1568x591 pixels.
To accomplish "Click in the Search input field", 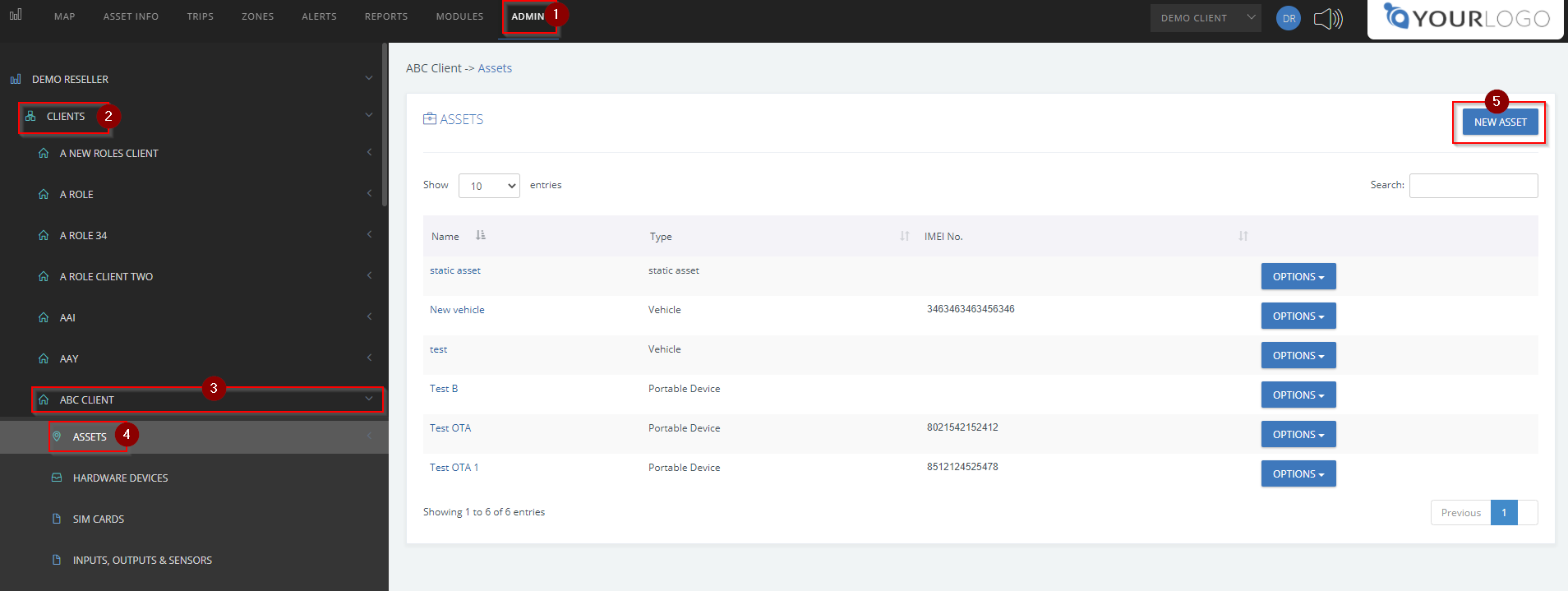I will [x=1473, y=186].
